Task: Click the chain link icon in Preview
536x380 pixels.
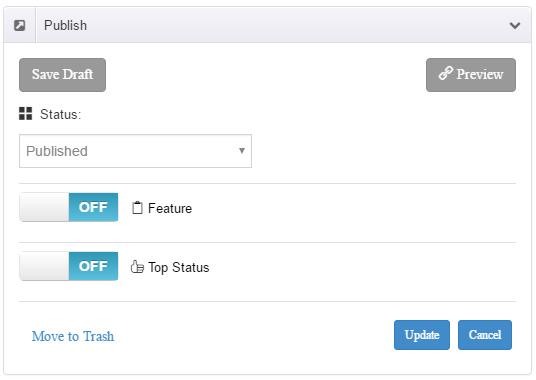Action: (x=446, y=73)
